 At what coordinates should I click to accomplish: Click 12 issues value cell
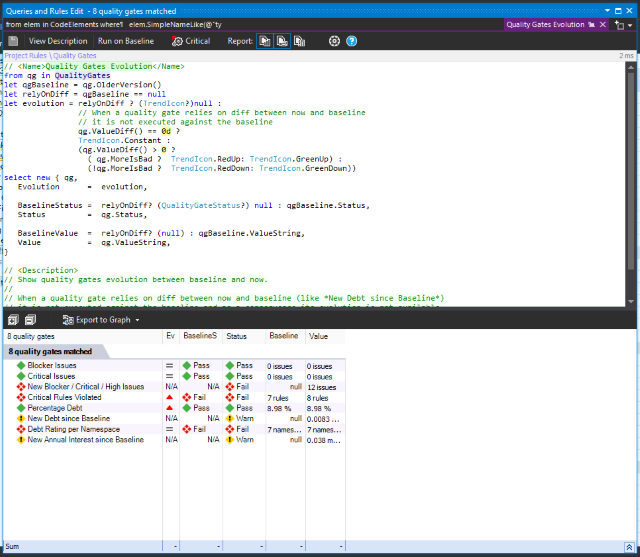[x=322, y=387]
